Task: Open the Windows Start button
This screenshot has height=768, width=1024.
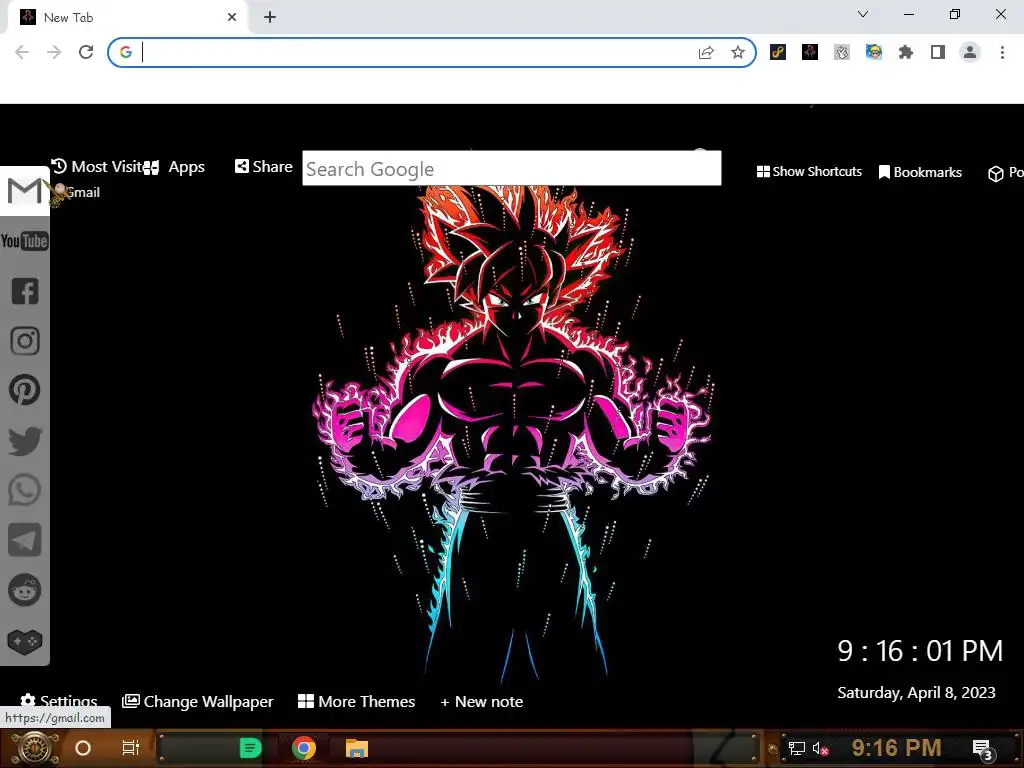Action: [33, 748]
